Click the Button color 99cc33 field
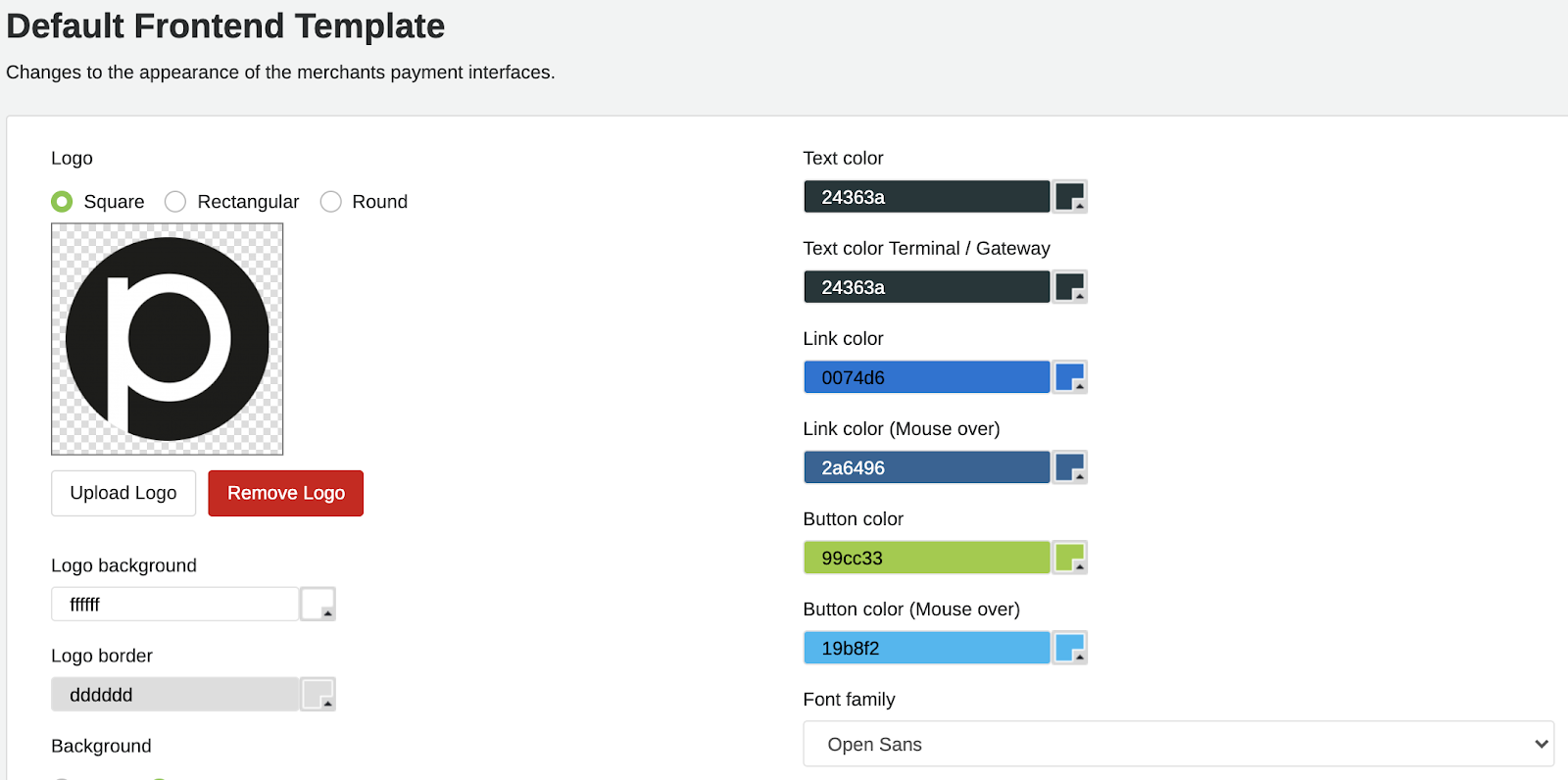 926,558
